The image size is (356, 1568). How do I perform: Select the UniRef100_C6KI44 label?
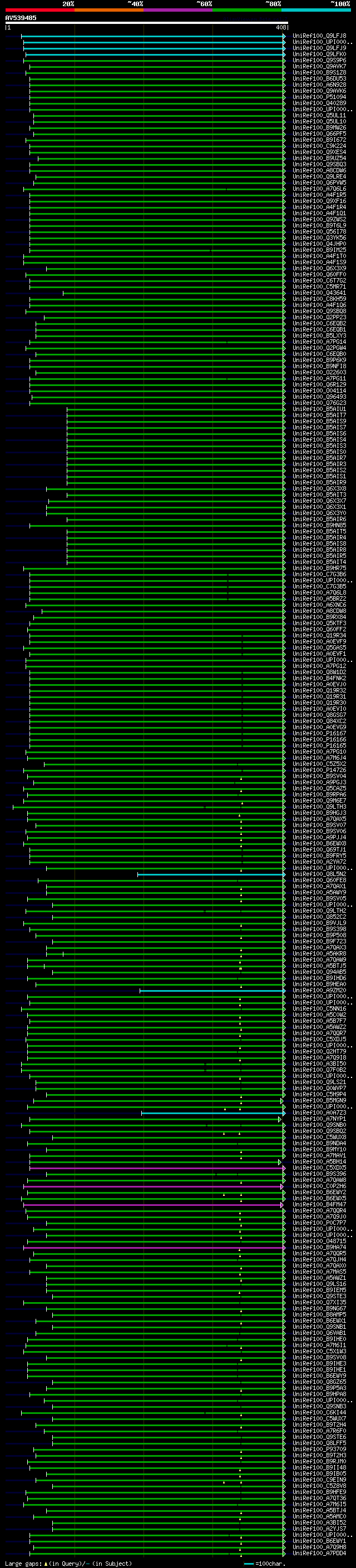319,1413
